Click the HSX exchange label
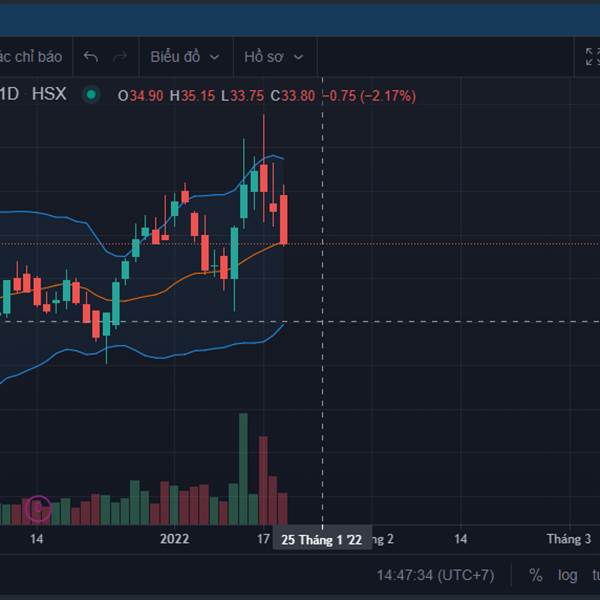 (x=49, y=95)
